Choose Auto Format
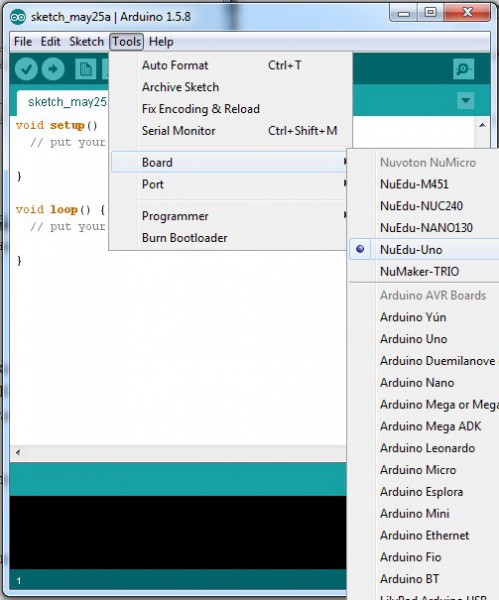 [x=229, y=65]
